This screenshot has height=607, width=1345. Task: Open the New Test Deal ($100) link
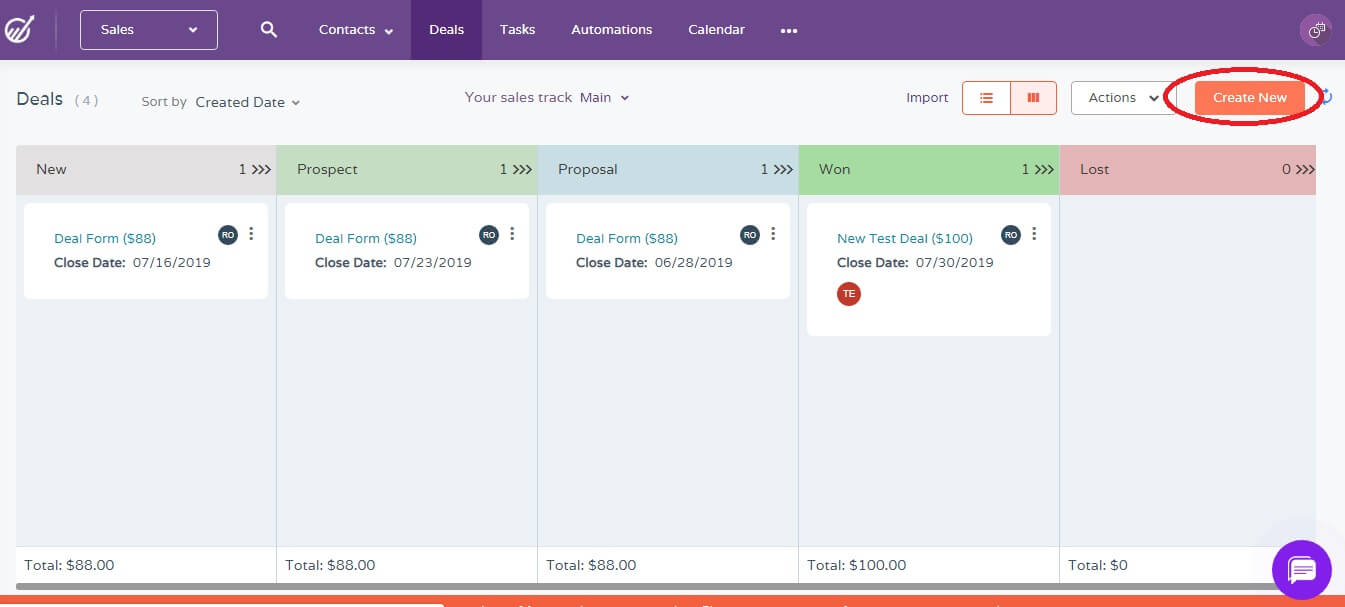pos(904,238)
